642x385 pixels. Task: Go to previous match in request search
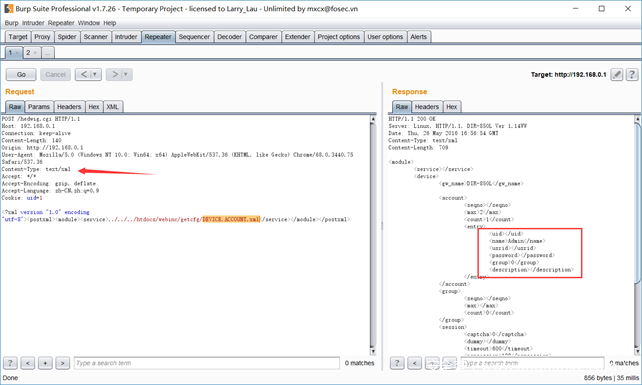(28, 363)
